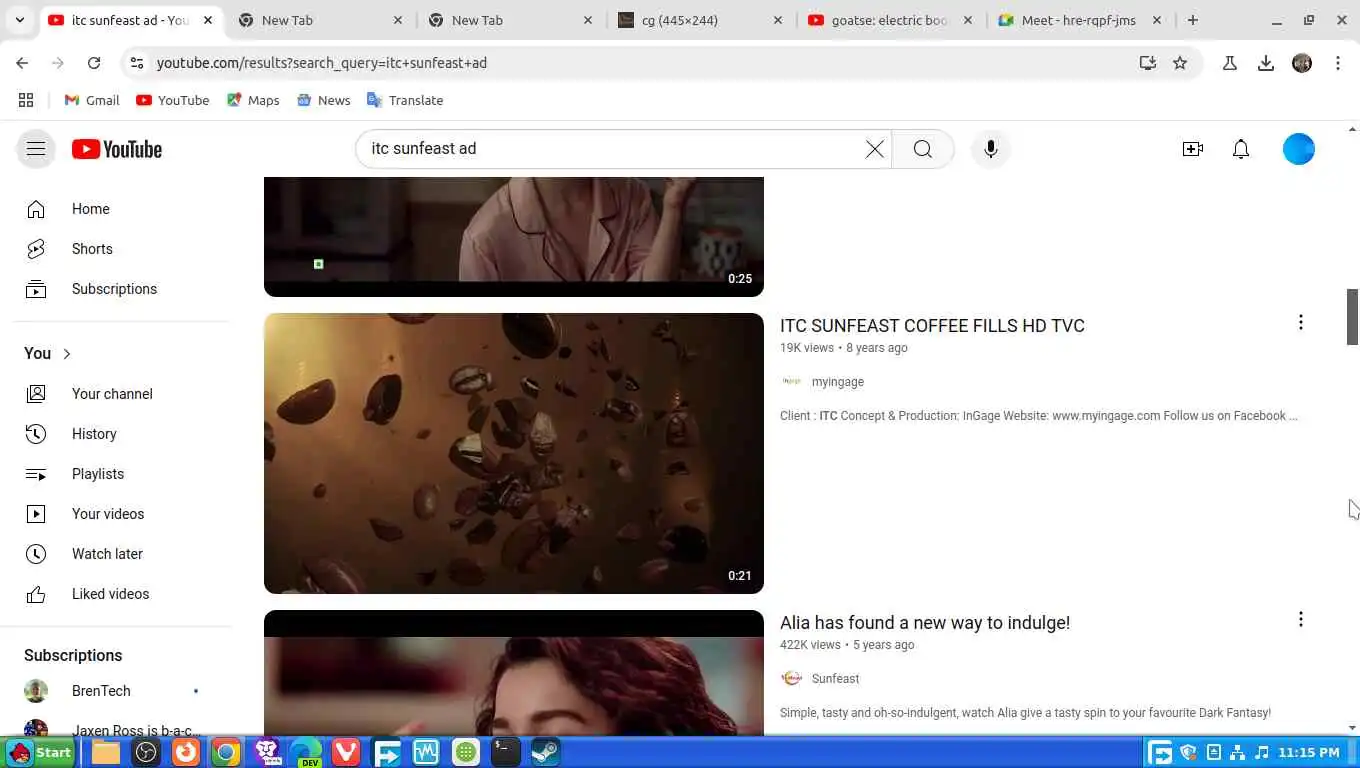Open Alia has found a new way title
This screenshot has width=1360, height=768.
pos(925,623)
